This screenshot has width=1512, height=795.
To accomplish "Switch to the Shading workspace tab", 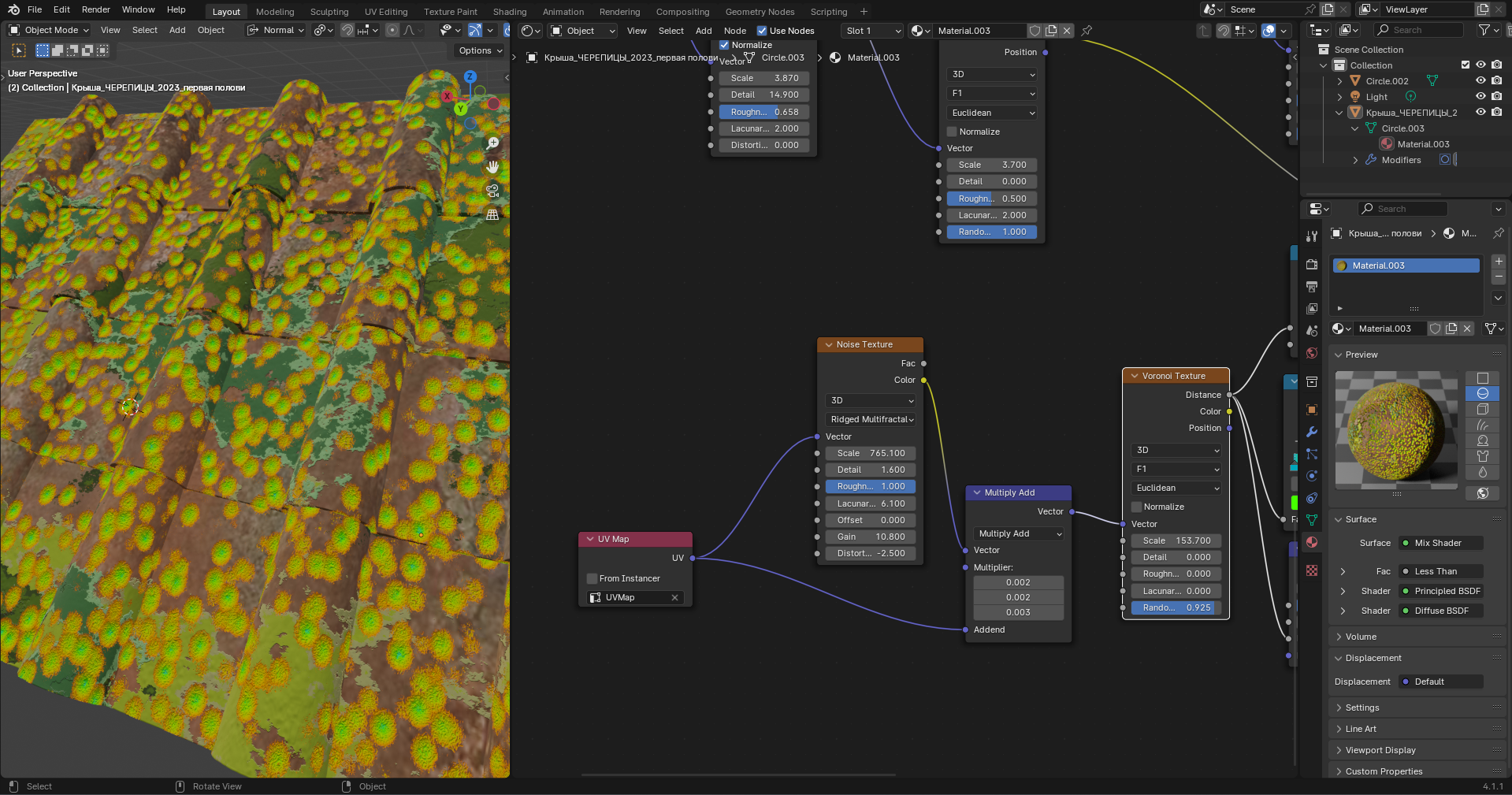I will pos(510,12).
